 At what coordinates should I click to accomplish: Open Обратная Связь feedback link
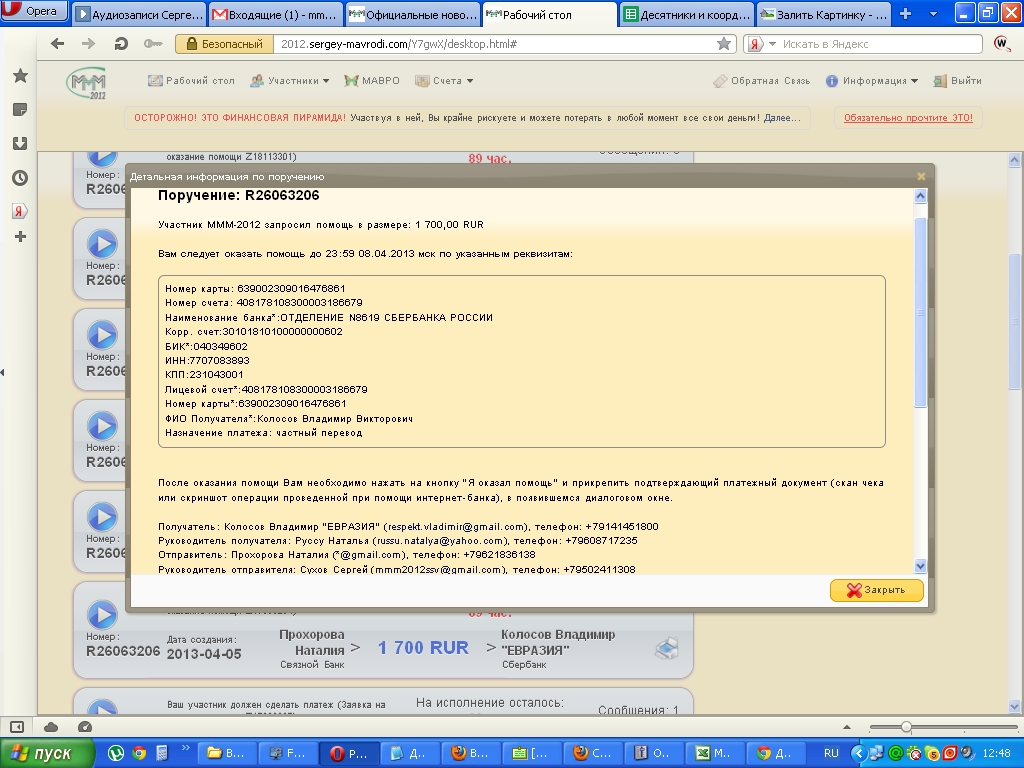click(761, 81)
